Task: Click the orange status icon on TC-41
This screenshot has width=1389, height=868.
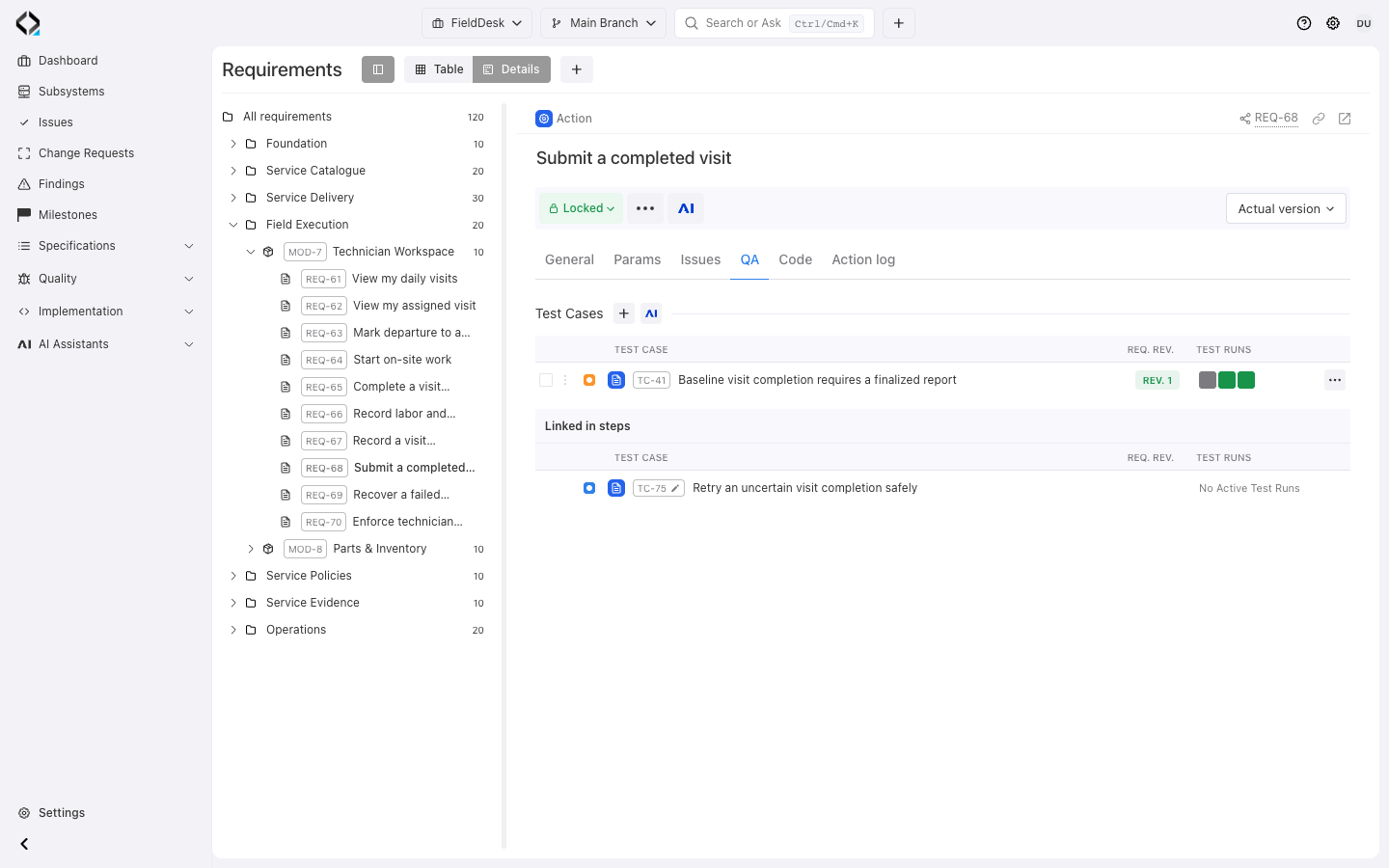Action: 589,380
